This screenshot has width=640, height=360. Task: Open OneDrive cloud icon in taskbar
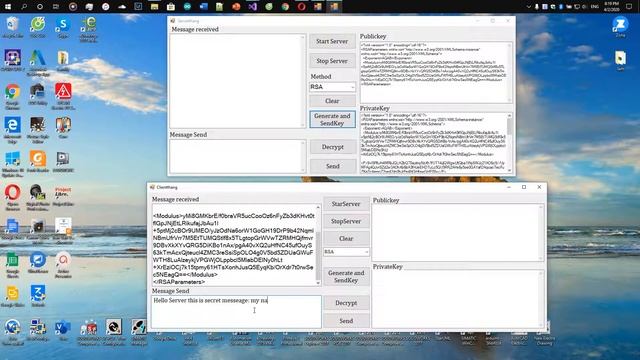pos(122,7)
